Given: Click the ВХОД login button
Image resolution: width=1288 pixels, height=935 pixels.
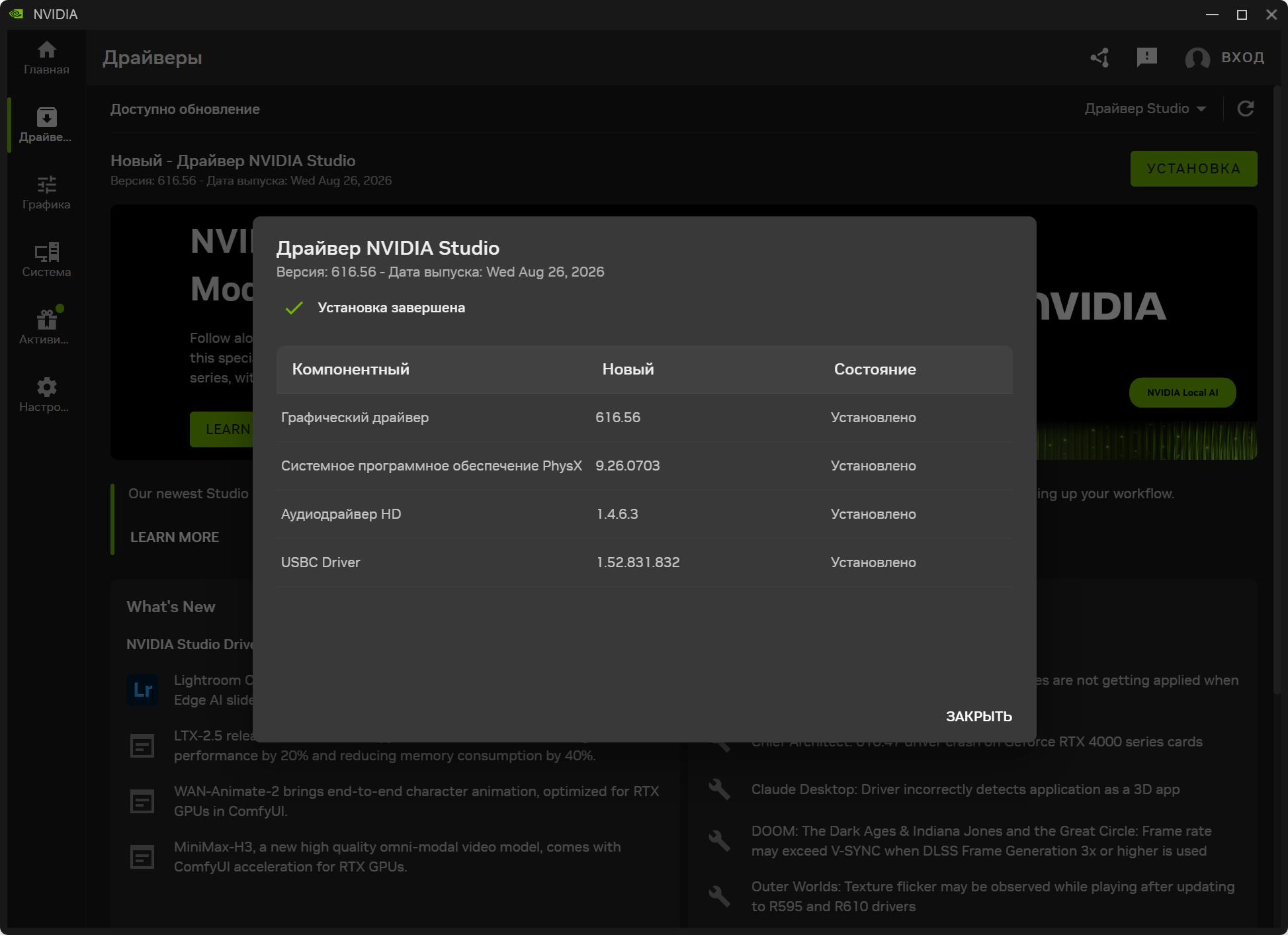Looking at the screenshot, I should (x=1243, y=58).
